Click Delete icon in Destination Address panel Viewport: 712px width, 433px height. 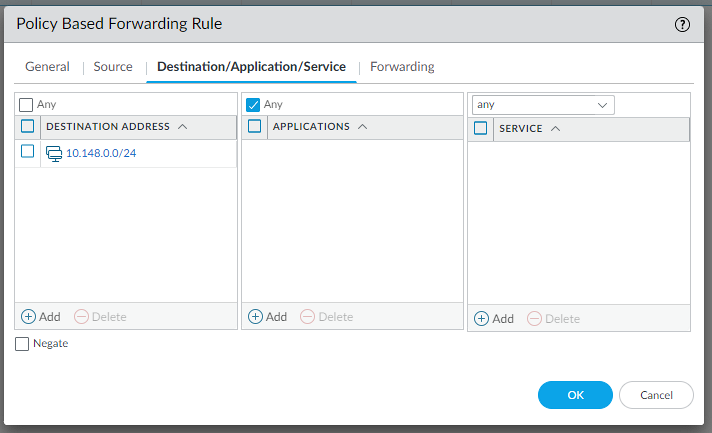83,316
